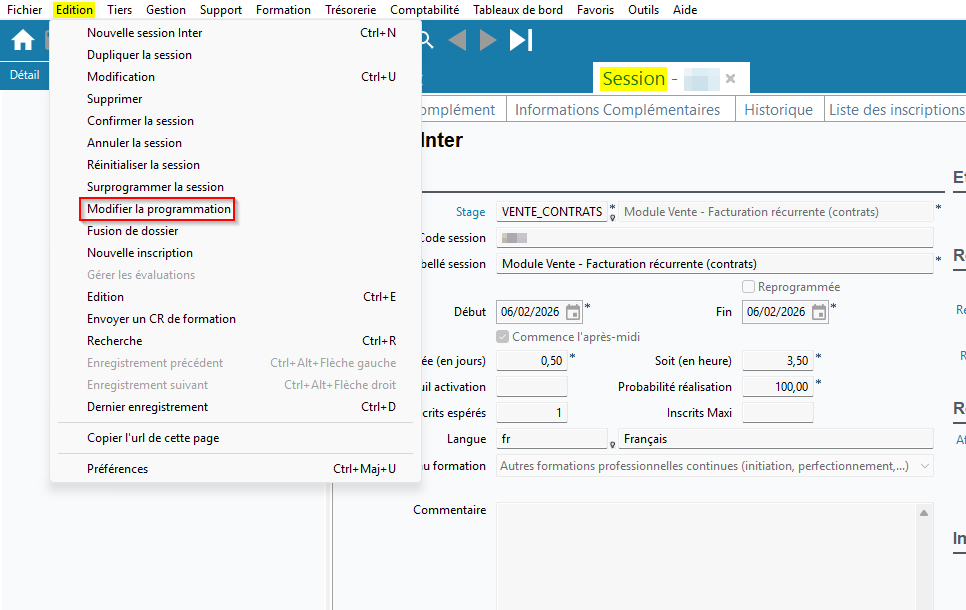Expand the formation type dropdown
This screenshot has height=610, width=966.
pos(924,466)
